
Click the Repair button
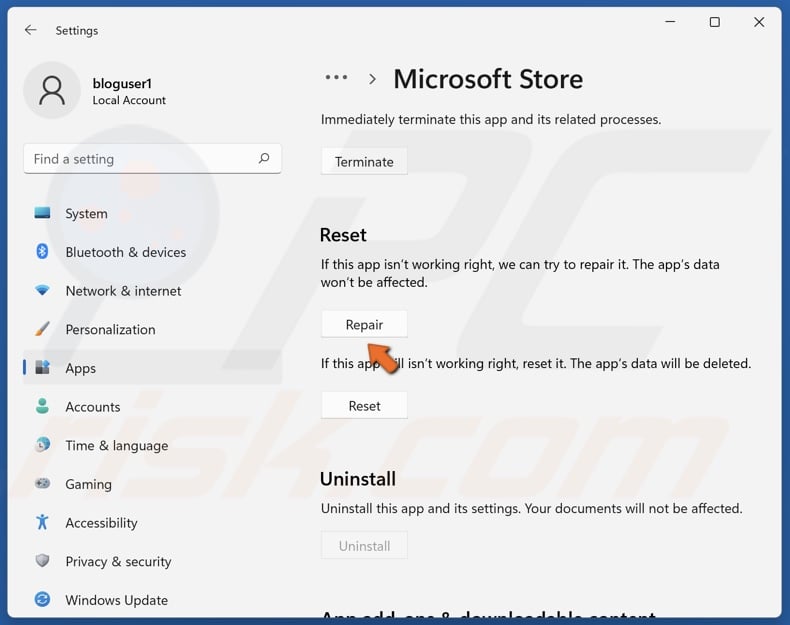[x=364, y=324]
